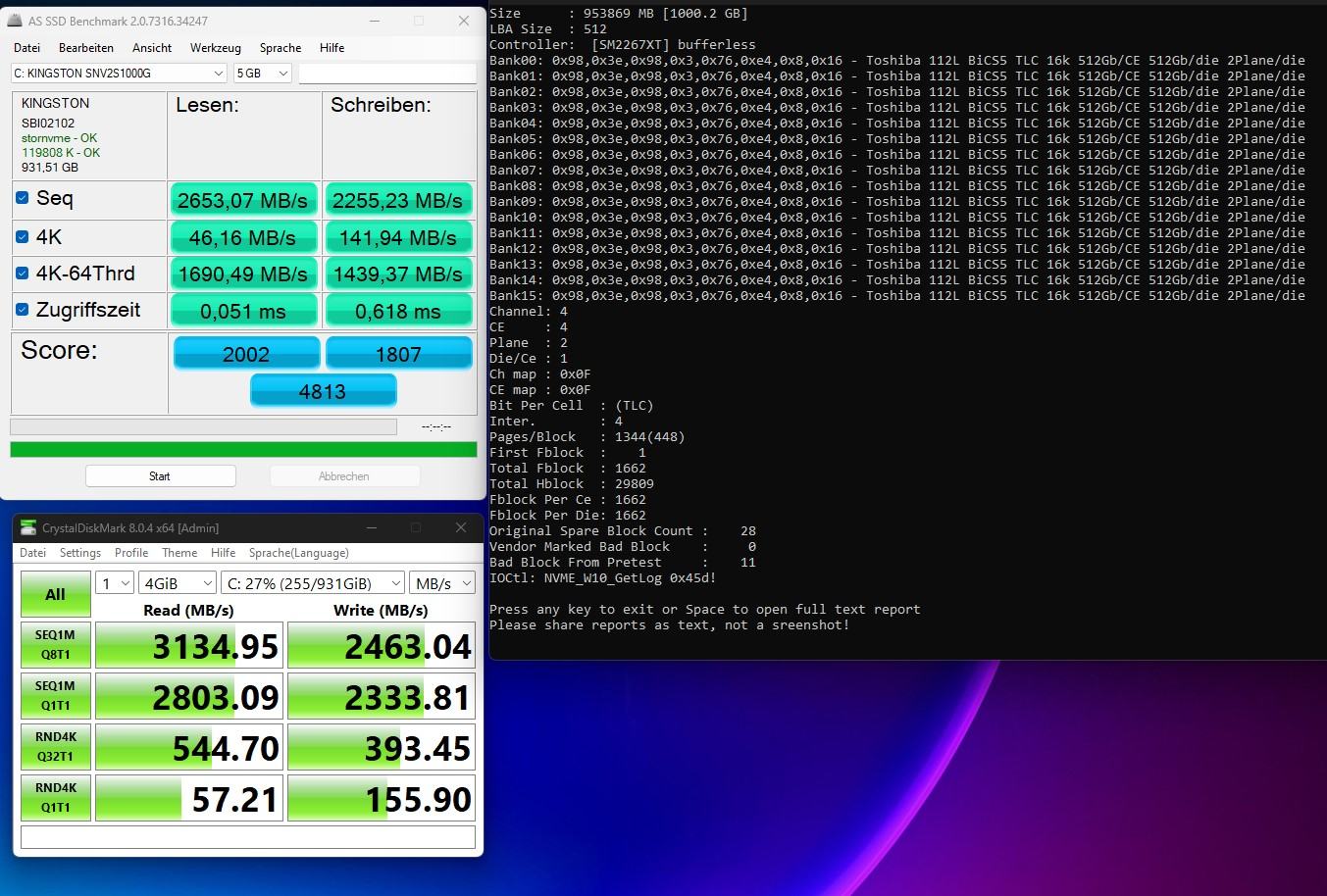
Task: Run the RND4K Q1T1 test button
Action: (56, 798)
